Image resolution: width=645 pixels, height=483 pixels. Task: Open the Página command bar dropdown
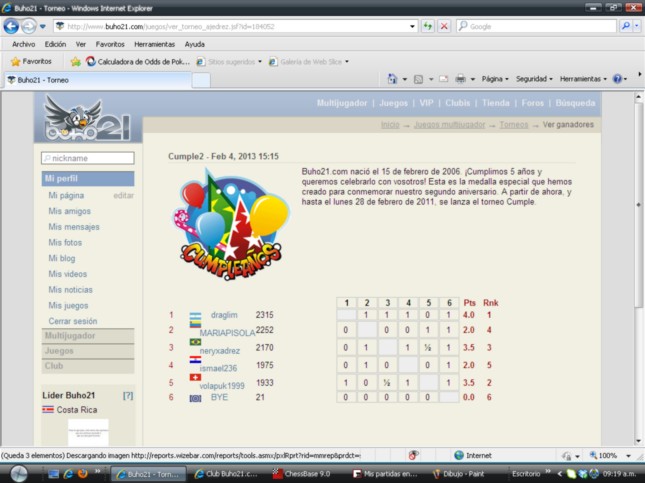coord(495,79)
